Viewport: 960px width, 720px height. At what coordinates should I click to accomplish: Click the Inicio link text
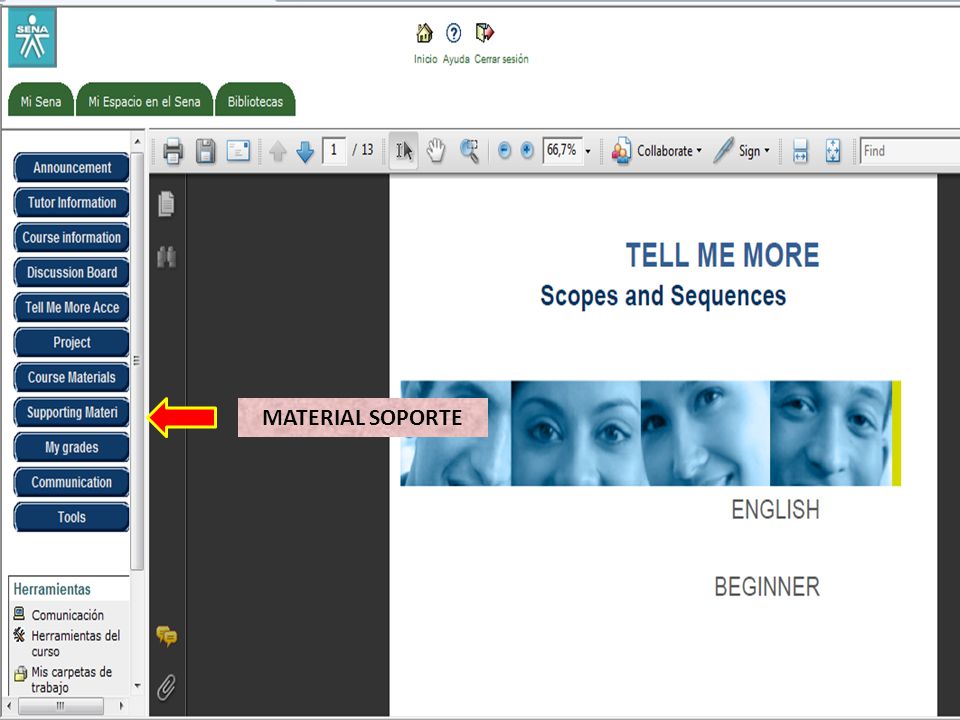pos(426,59)
